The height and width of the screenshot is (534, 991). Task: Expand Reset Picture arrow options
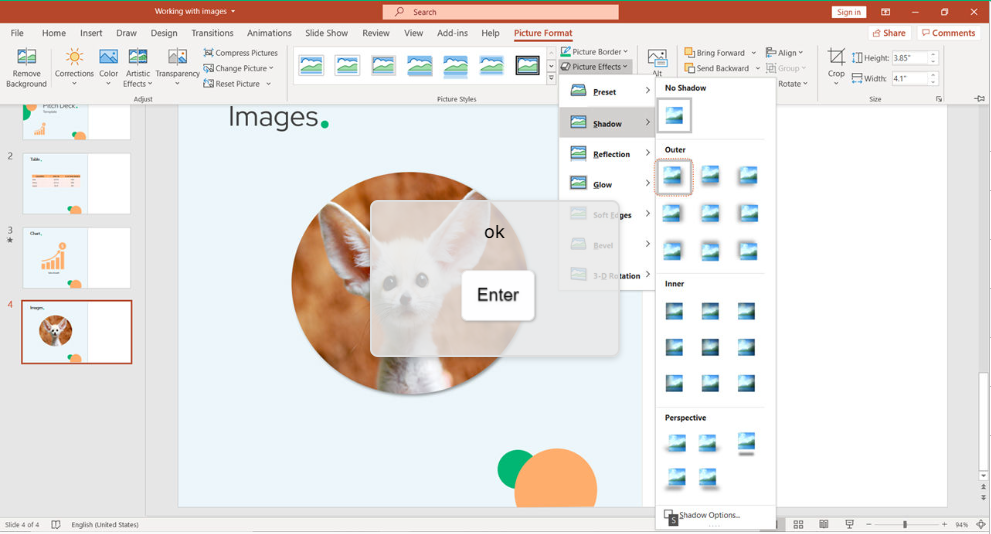click(x=269, y=83)
